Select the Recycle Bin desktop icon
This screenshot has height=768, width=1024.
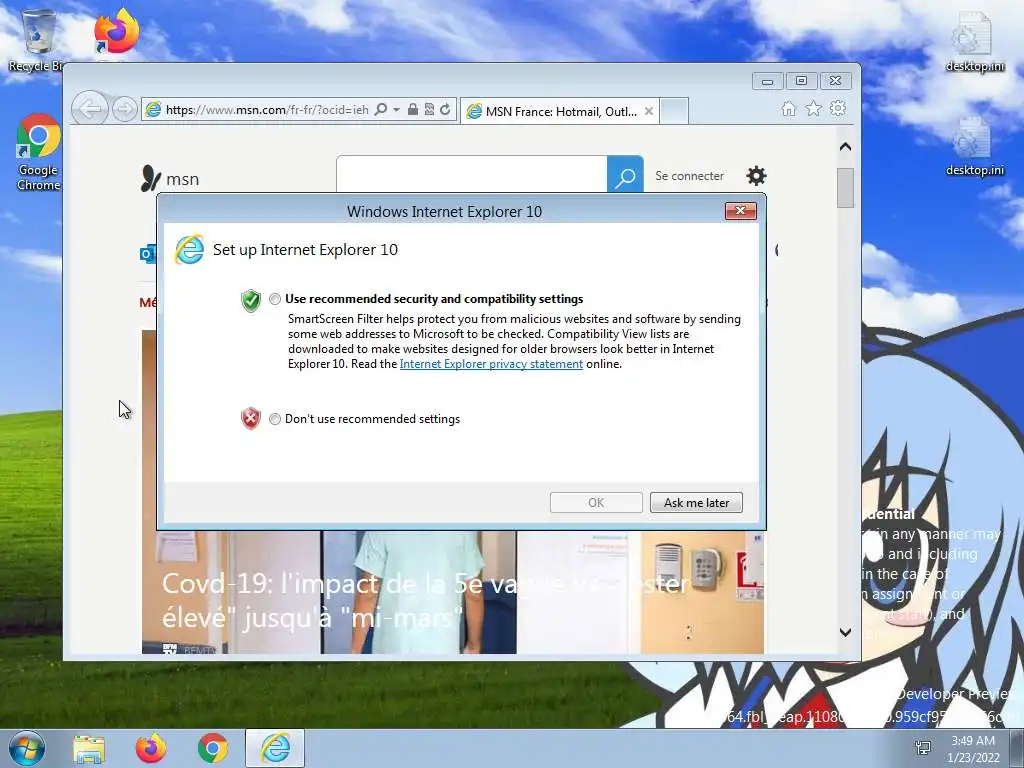click(x=37, y=41)
